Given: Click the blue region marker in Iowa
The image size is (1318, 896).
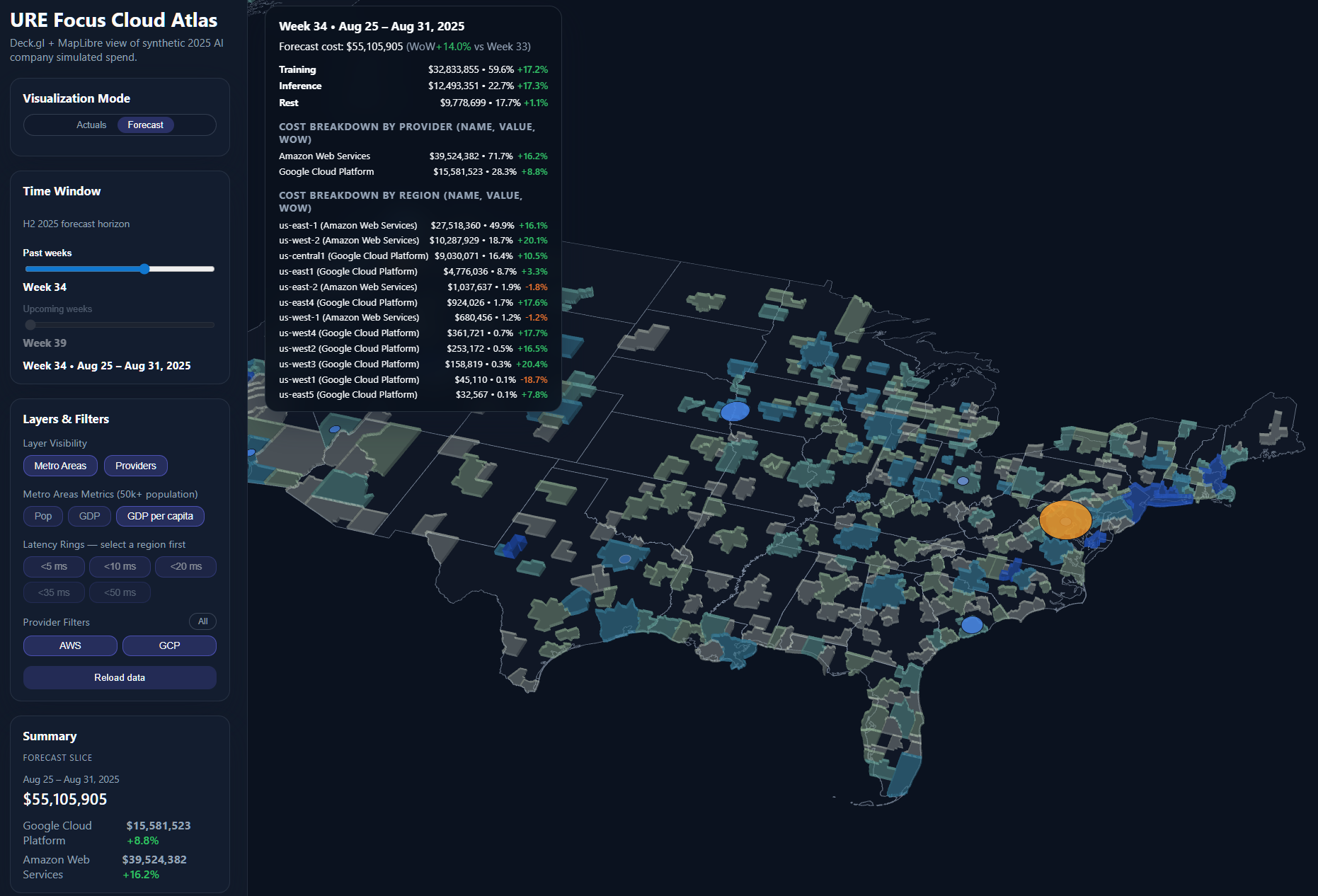Looking at the screenshot, I should (x=735, y=411).
